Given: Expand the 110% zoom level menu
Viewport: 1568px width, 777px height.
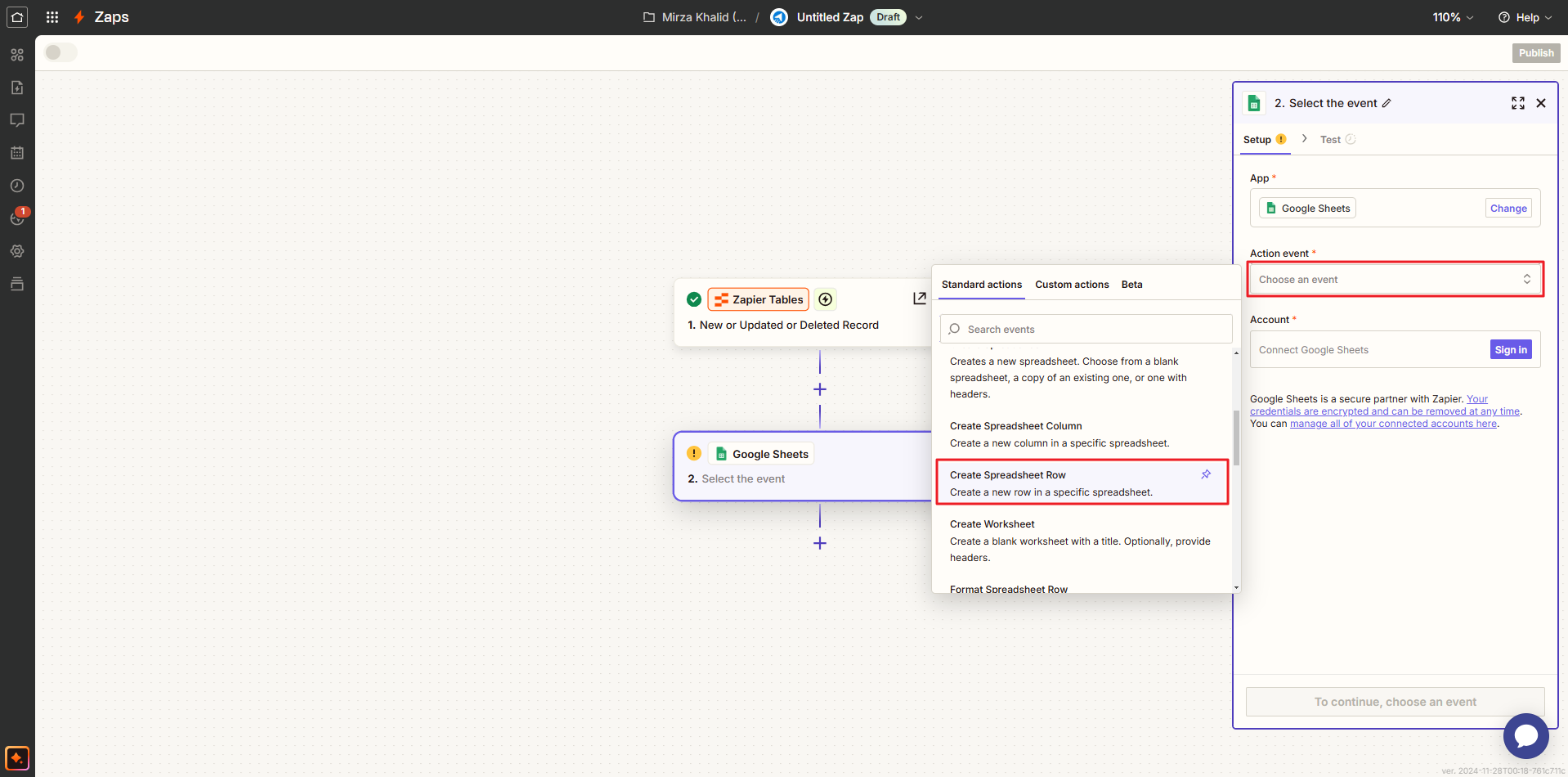Looking at the screenshot, I should 1453,17.
